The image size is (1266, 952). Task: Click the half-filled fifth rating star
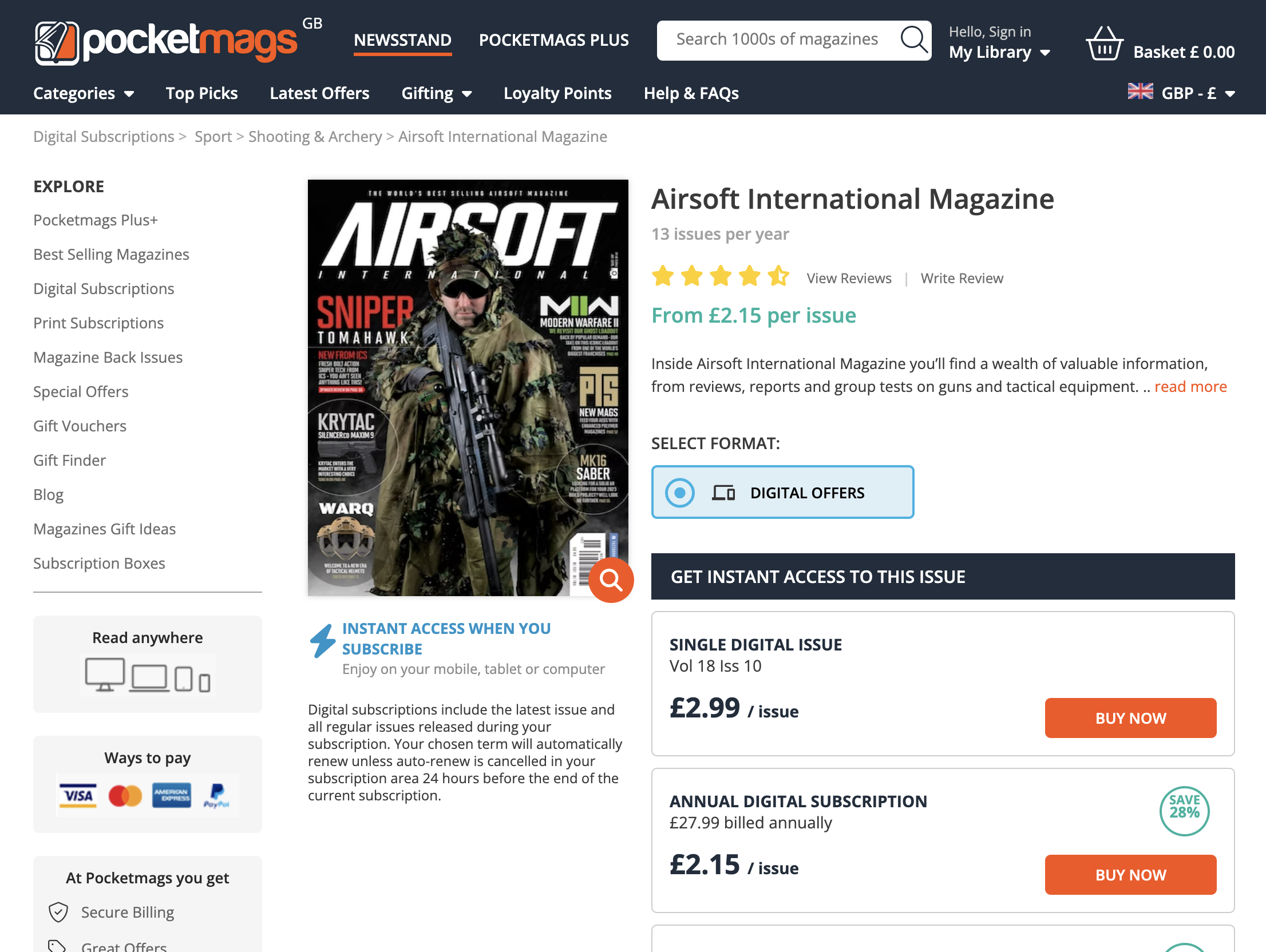778,276
